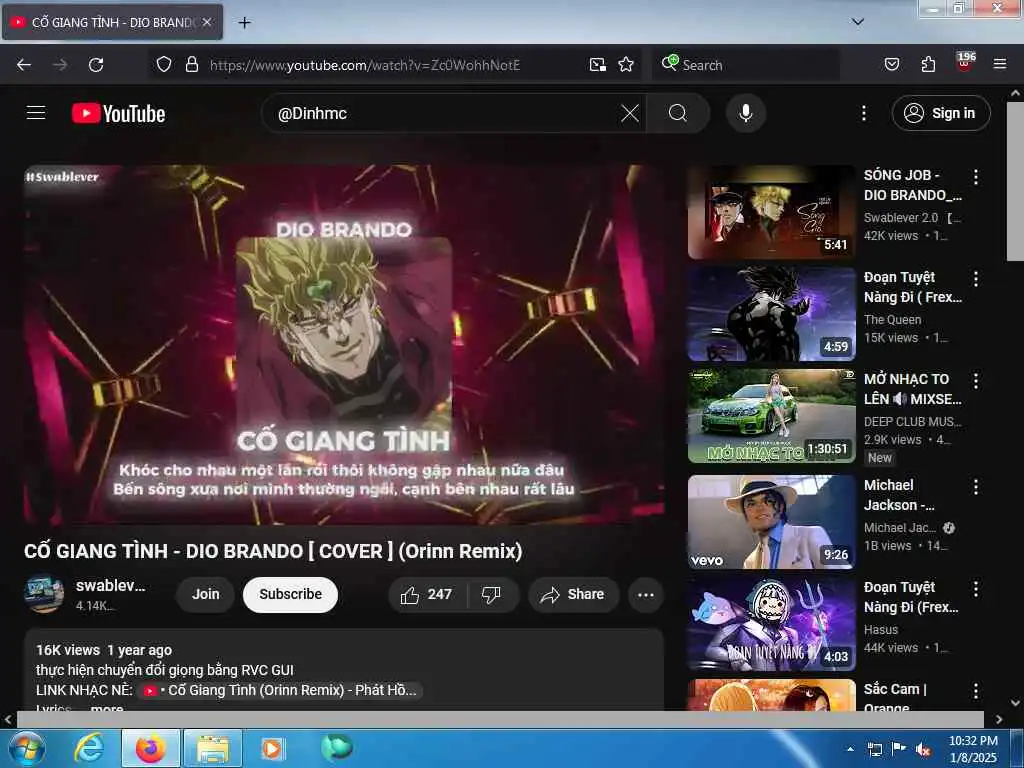Click the video player showing DIO BRANDO
This screenshot has height=768, width=1024.
344,344
